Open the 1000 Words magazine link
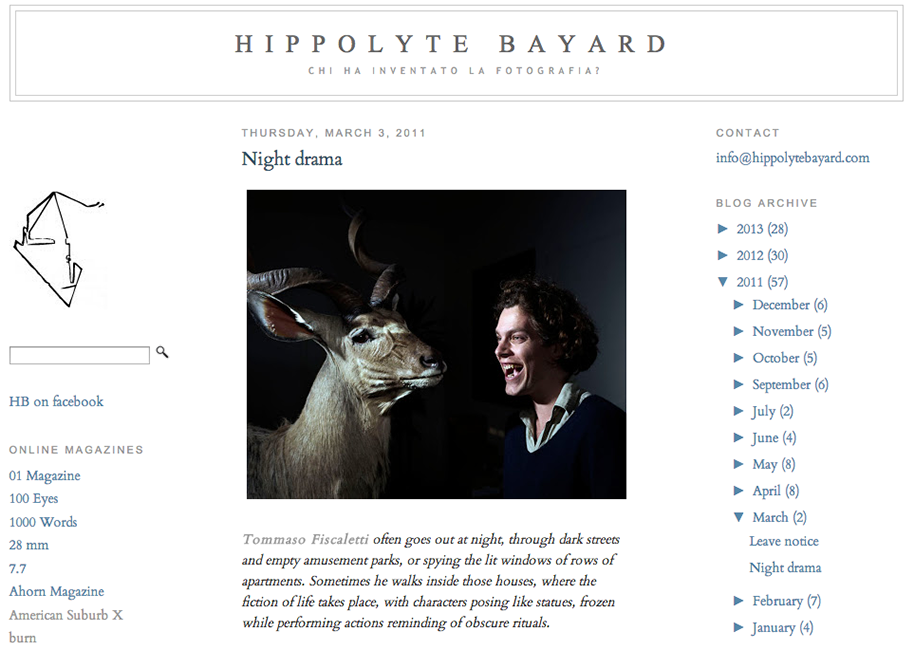The width and height of the screenshot is (914, 650). pyautogui.click(x=43, y=522)
